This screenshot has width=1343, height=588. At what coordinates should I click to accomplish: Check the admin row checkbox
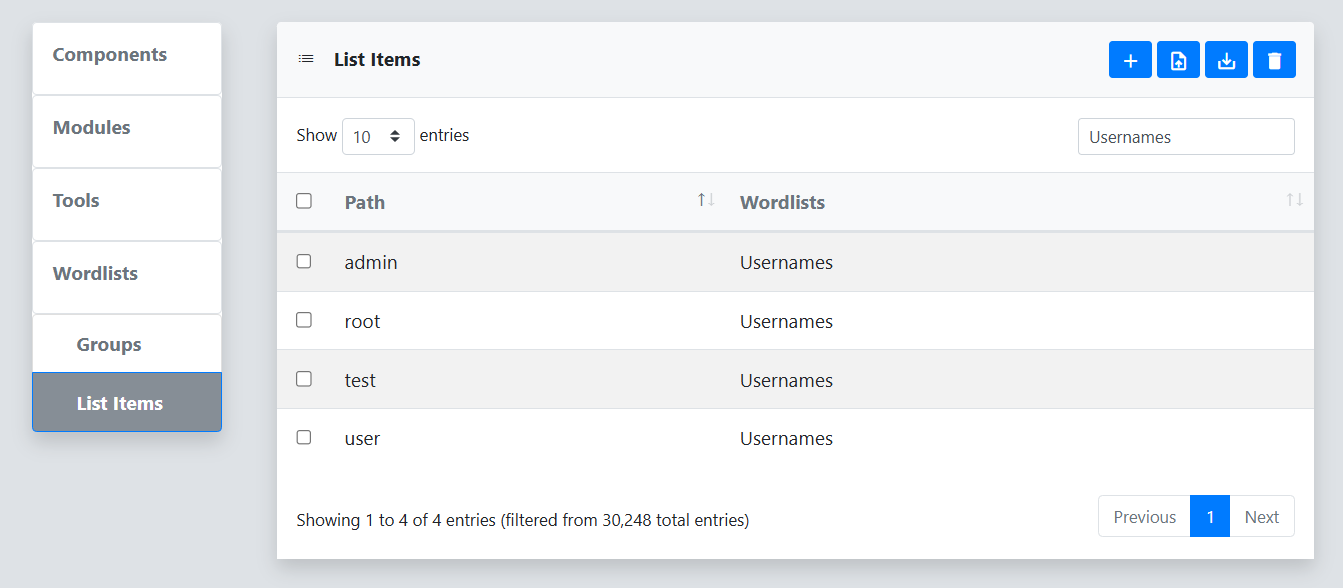pos(304,261)
